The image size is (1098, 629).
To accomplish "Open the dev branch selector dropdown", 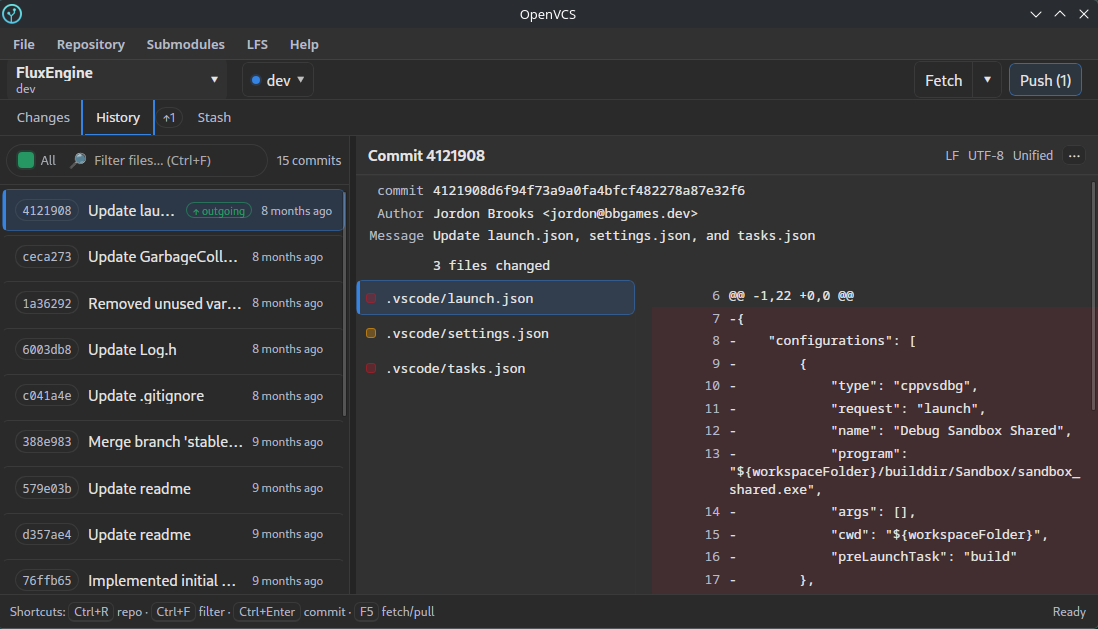I will point(277,79).
